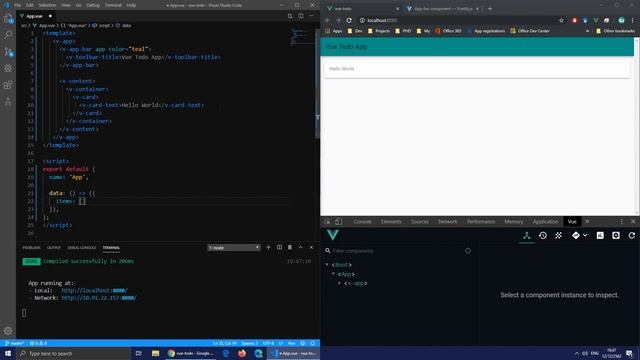
Task: Collapse the Root node in component tree
Action: pos(327,265)
